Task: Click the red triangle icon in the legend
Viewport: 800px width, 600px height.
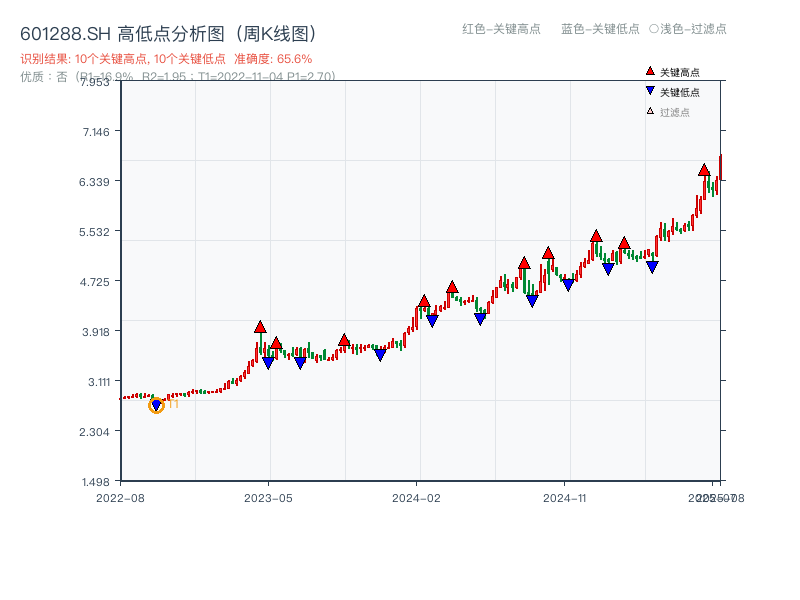Action: tap(650, 72)
